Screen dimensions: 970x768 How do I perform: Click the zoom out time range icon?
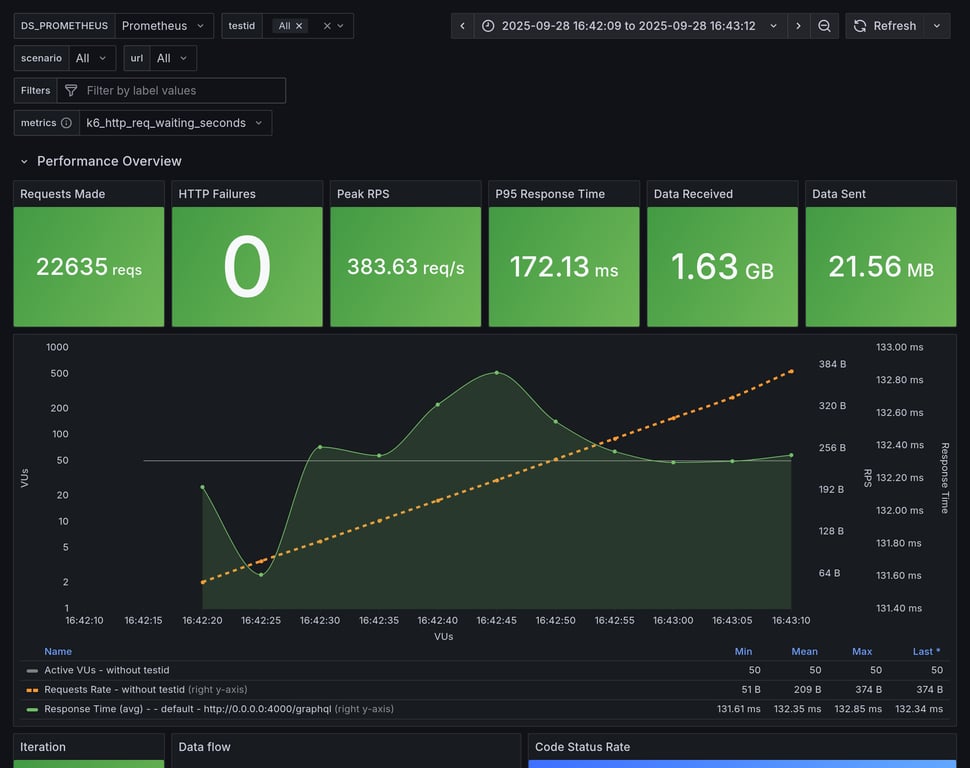[824, 26]
